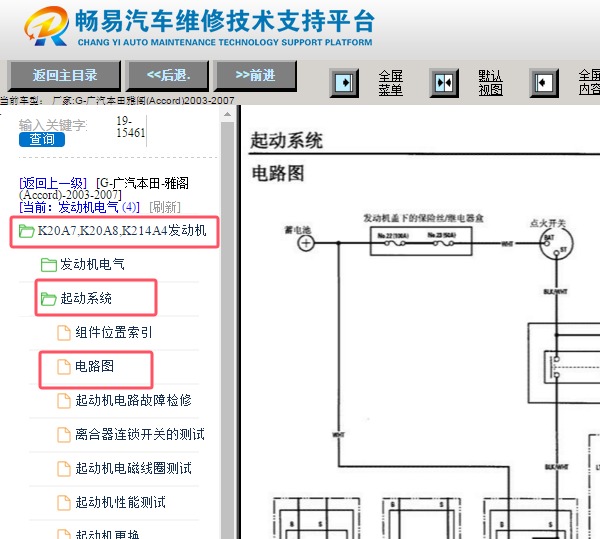
Task: Click the default view split icon
Action: coord(444,83)
